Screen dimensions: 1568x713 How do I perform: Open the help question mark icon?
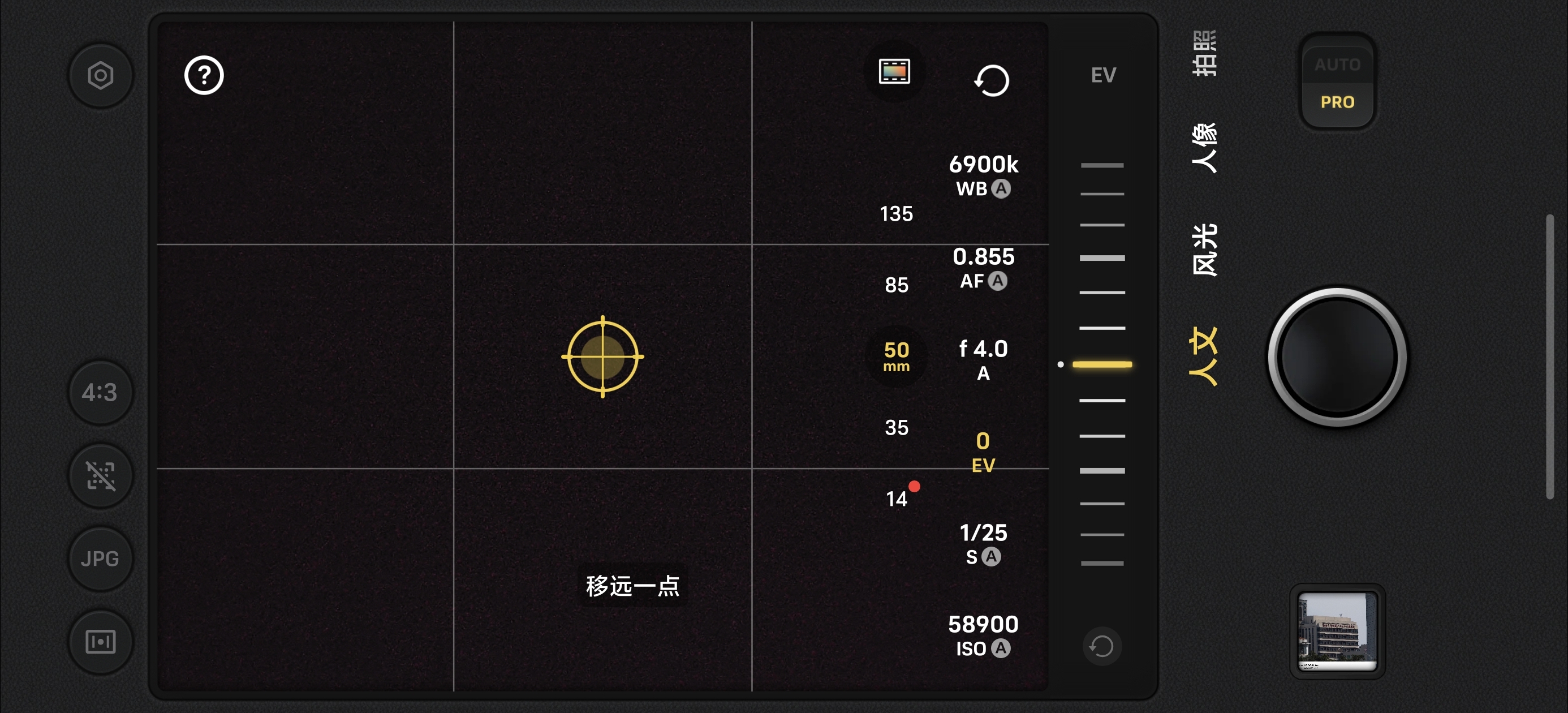pos(204,75)
